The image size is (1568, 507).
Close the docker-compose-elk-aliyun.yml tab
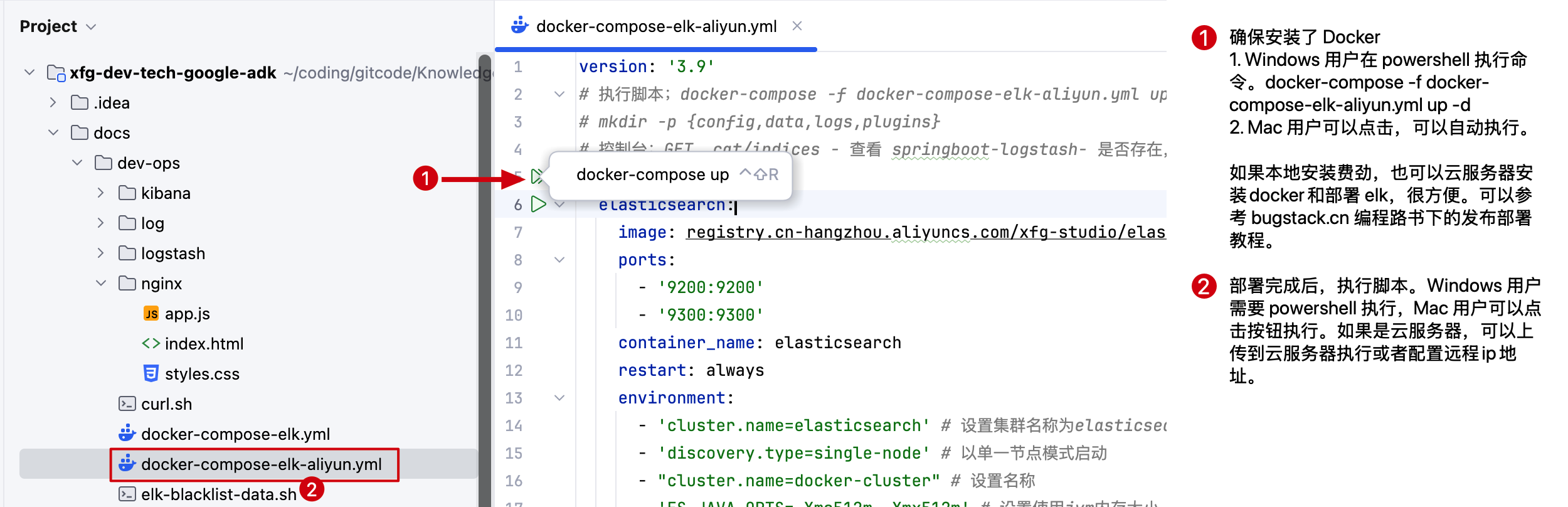(x=797, y=26)
